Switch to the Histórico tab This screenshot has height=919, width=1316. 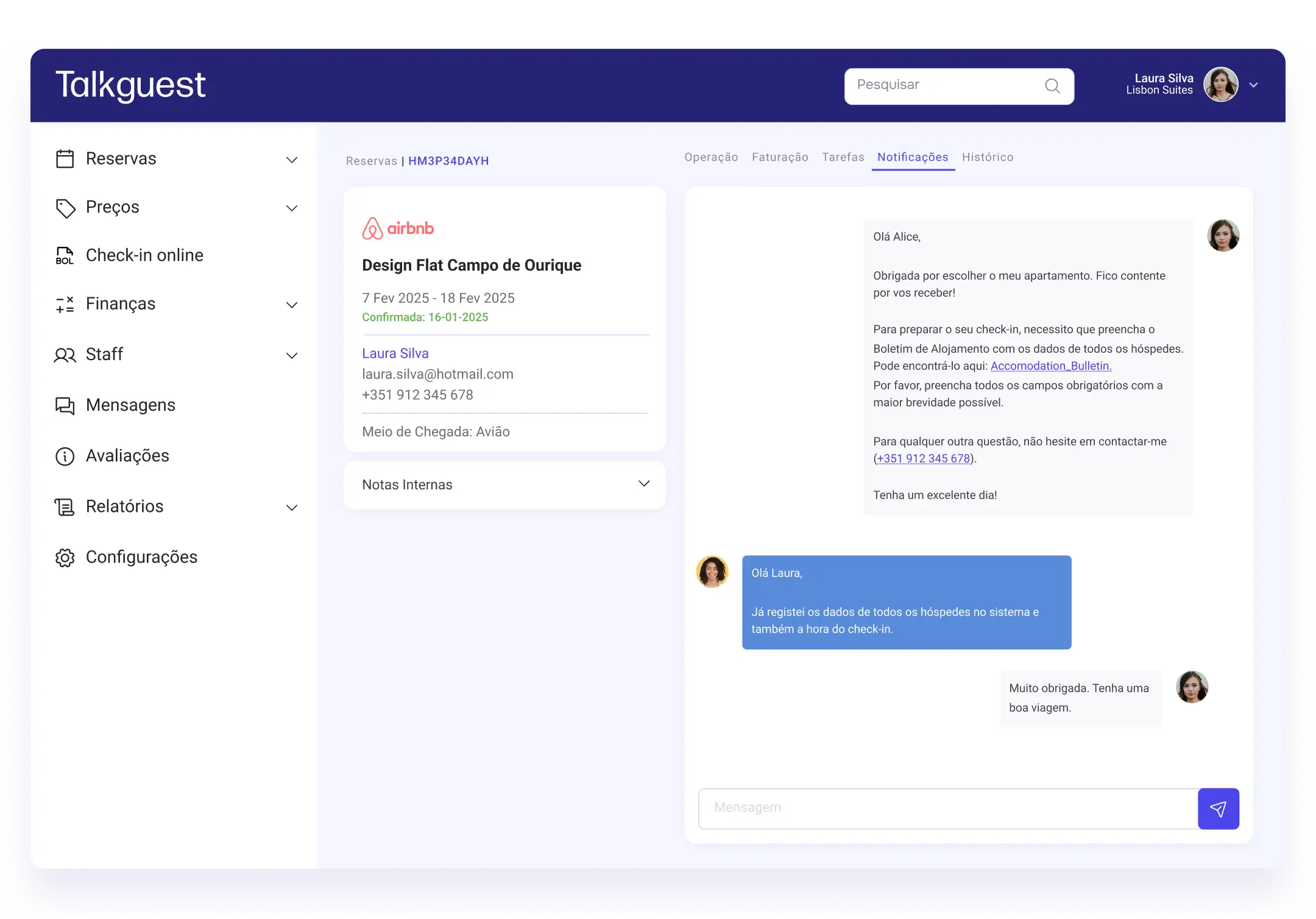click(x=987, y=157)
